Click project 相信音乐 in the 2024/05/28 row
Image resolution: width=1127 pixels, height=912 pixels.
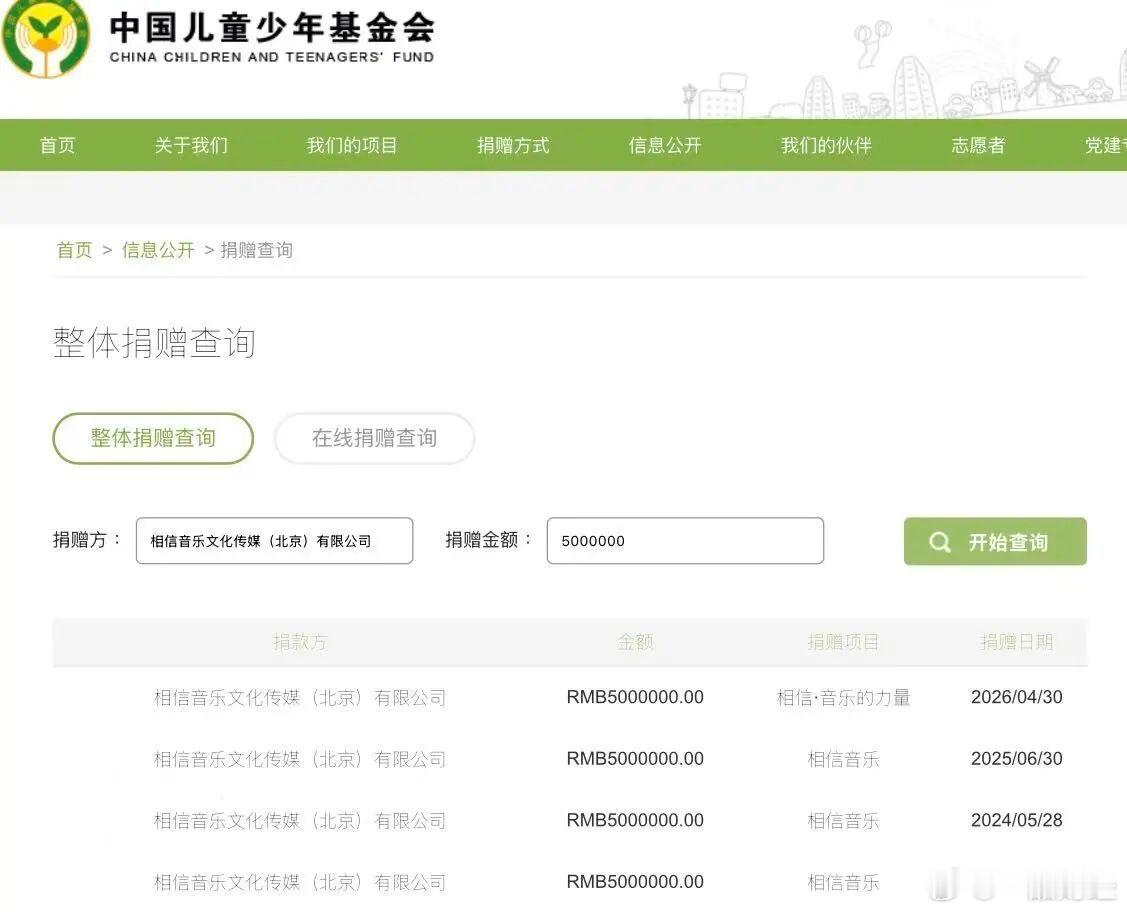[x=844, y=821]
